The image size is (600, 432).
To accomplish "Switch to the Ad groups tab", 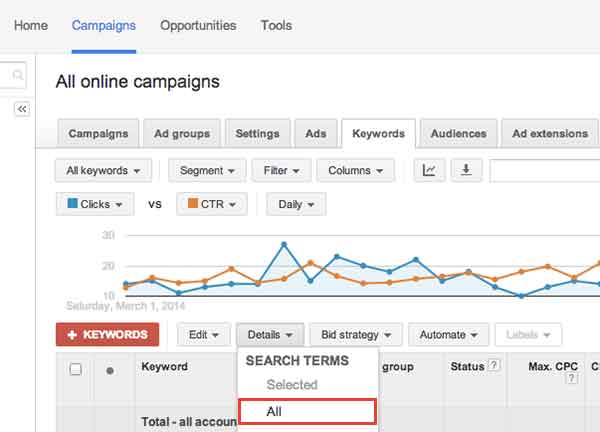I will pyautogui.click(x=182, y=134).
